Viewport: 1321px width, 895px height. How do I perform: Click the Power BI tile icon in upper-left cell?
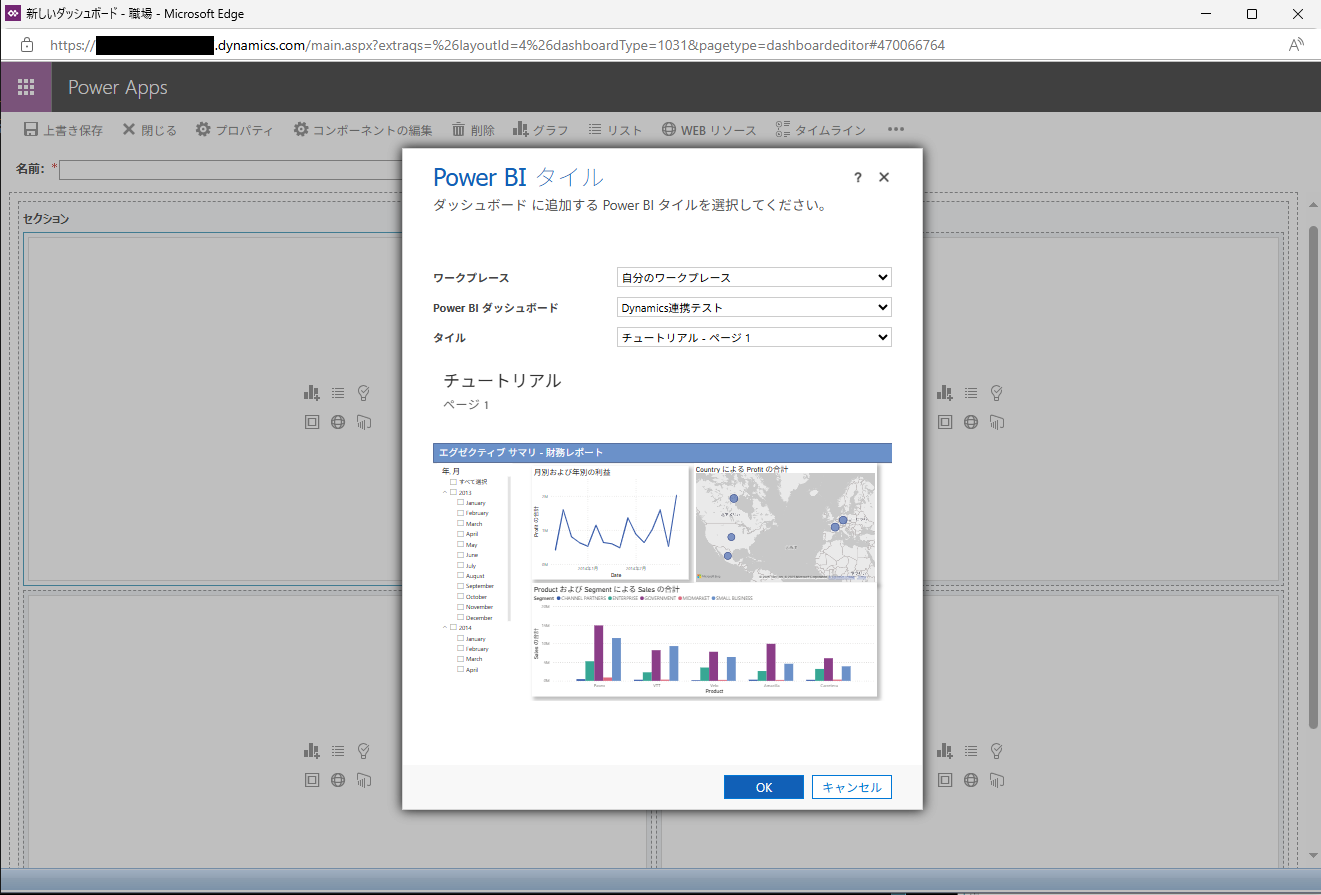(364, 422)
